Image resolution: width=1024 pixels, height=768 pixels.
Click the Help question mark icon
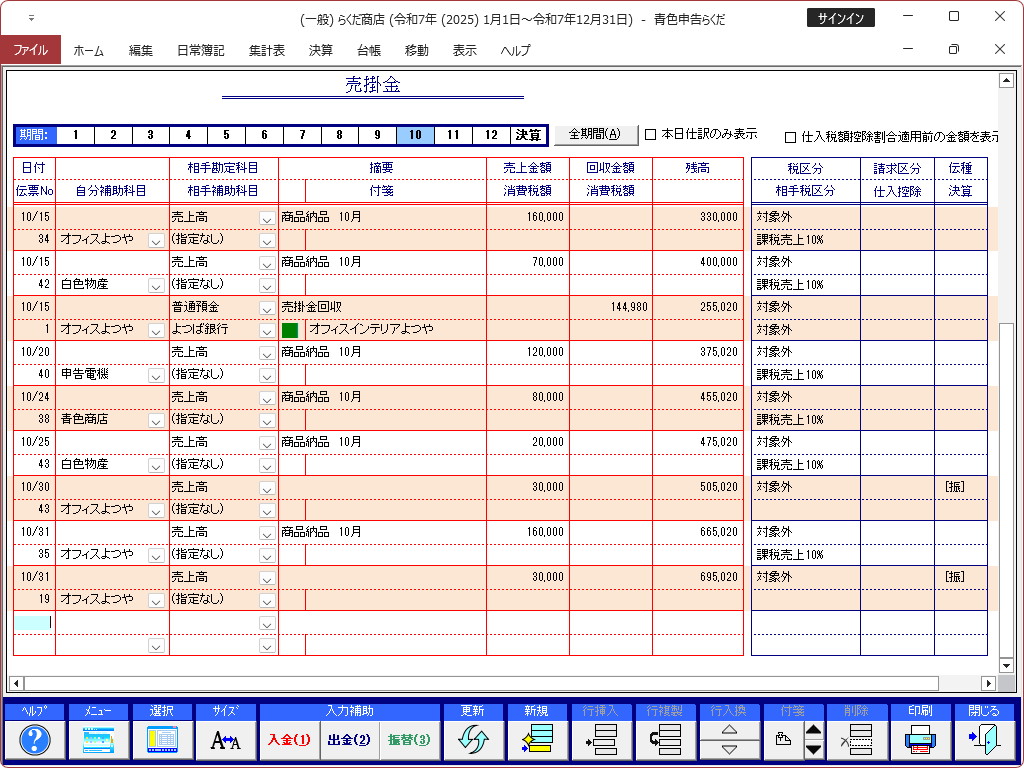coord(35,740)
